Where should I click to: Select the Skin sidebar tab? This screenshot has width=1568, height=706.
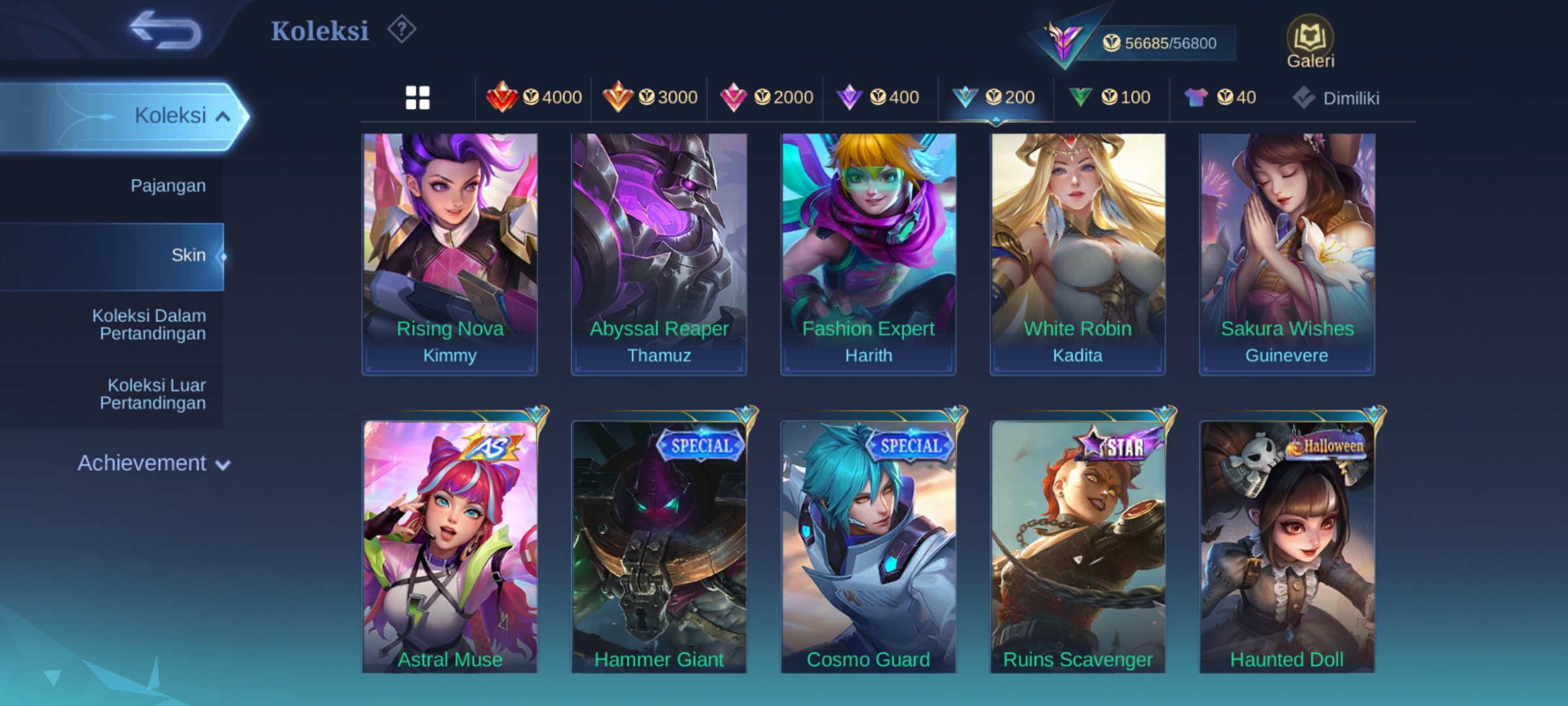112,256
